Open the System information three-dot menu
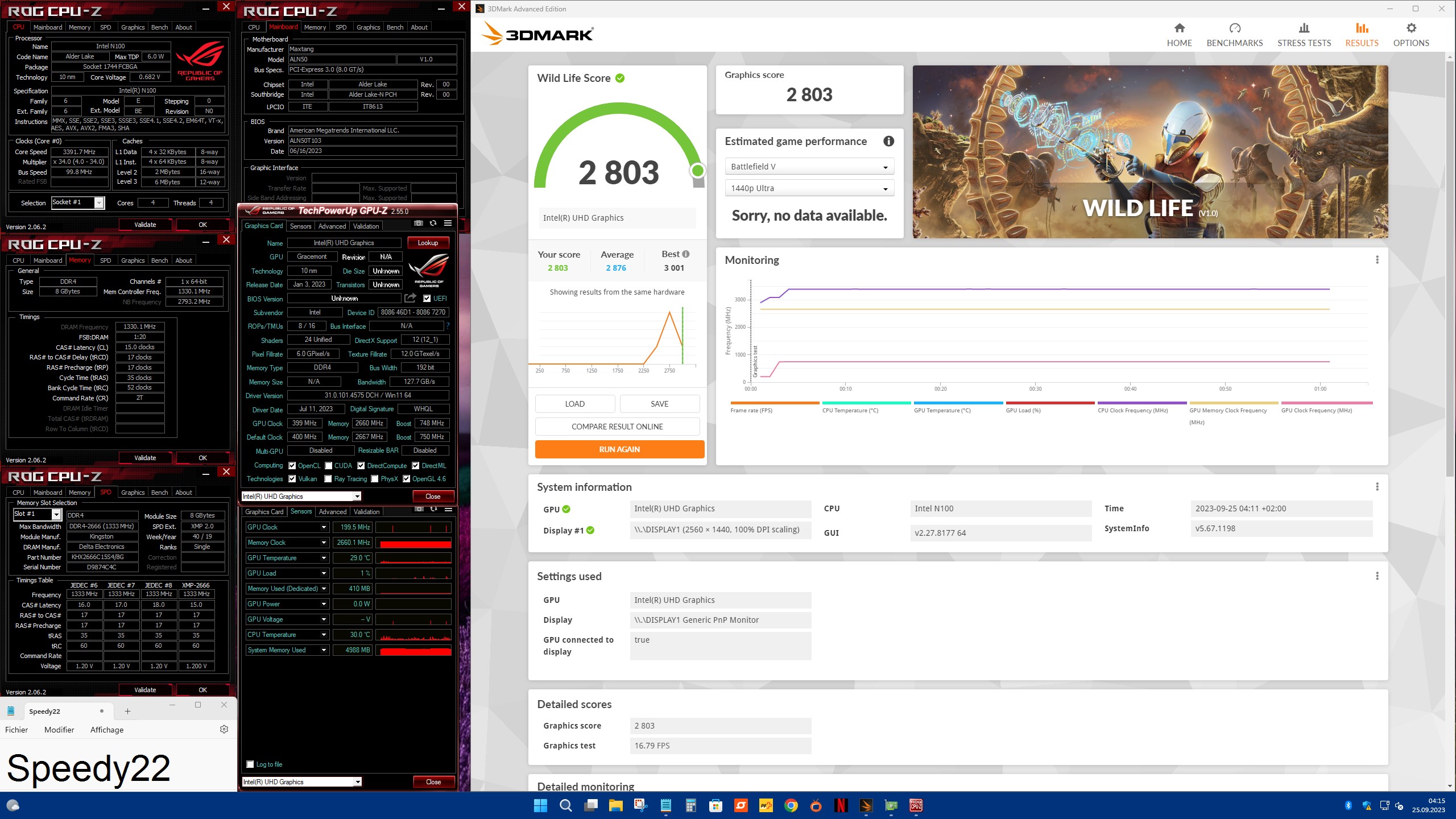 (x=1377, y=487)
